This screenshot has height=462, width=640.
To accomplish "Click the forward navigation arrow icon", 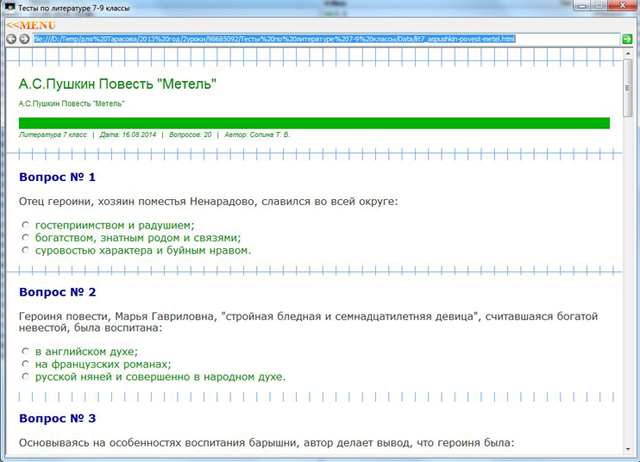I will coord(24,39).
